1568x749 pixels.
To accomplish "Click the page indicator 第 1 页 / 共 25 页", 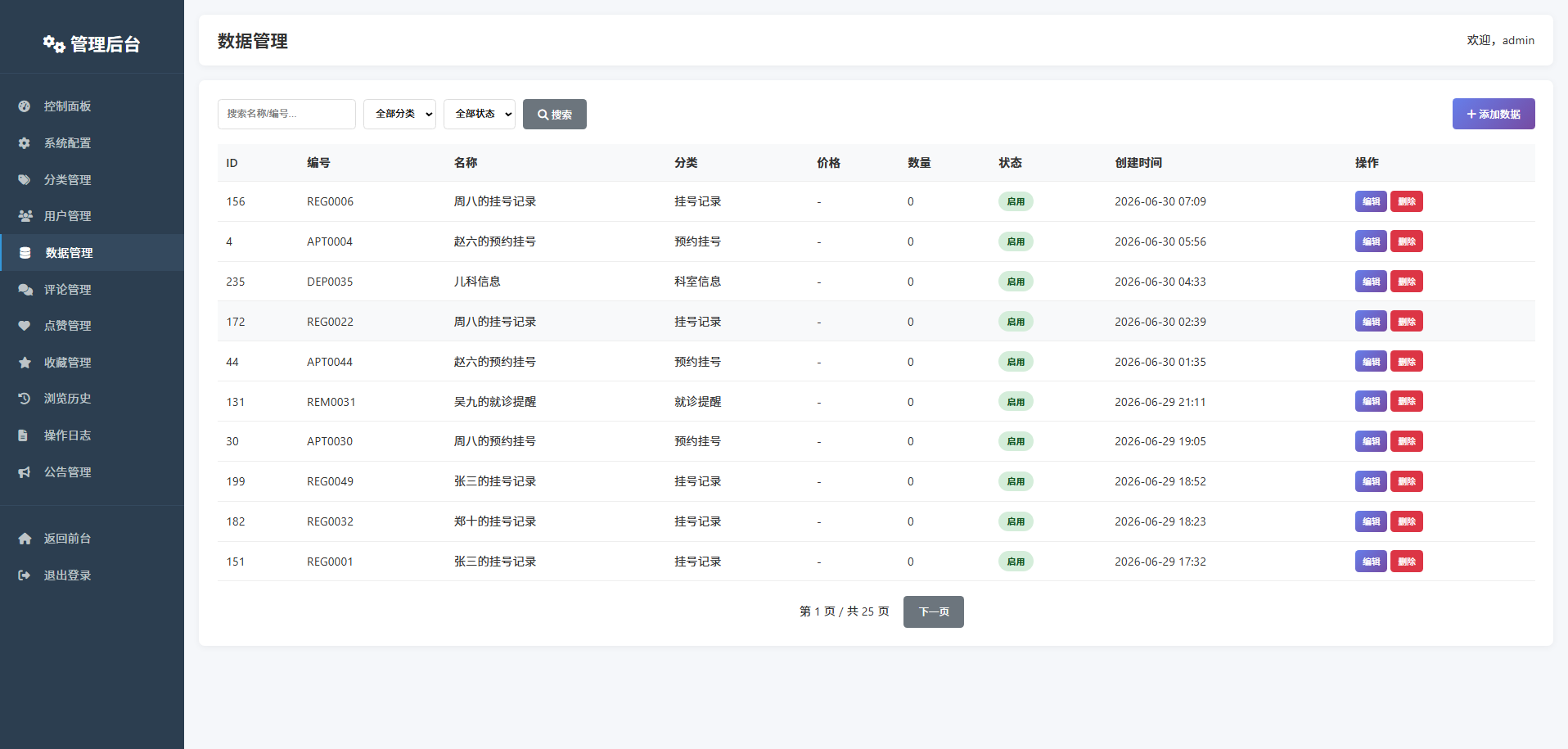I will point(844,611).
